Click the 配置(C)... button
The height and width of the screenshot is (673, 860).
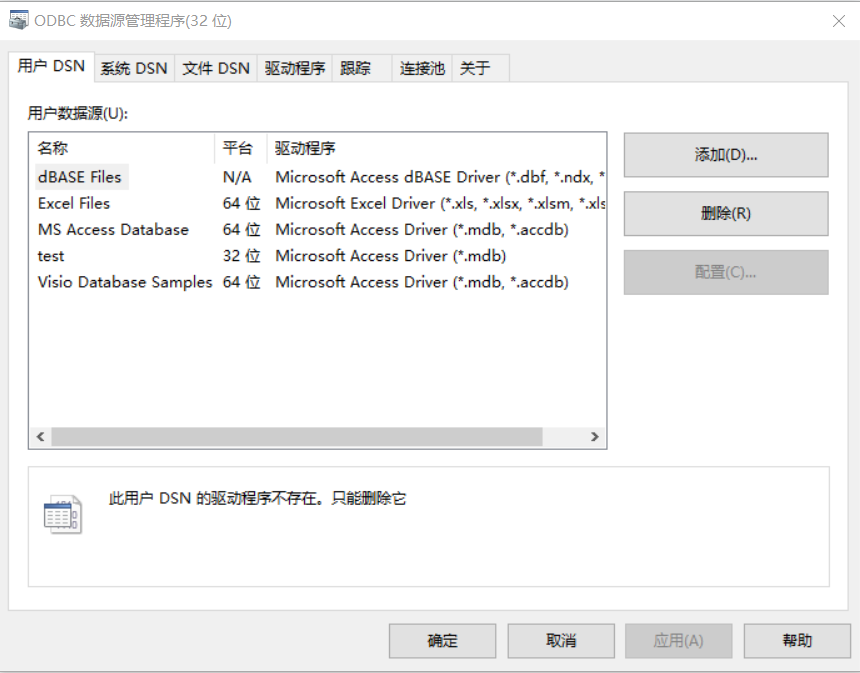click(x=726, y=272)
